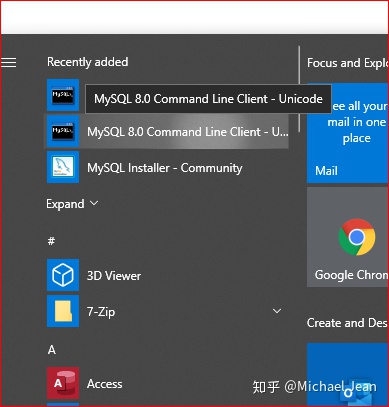This screenshot has height=407, width=389.
Task: Open the Outlook tile
Action: tap(348, 375)
